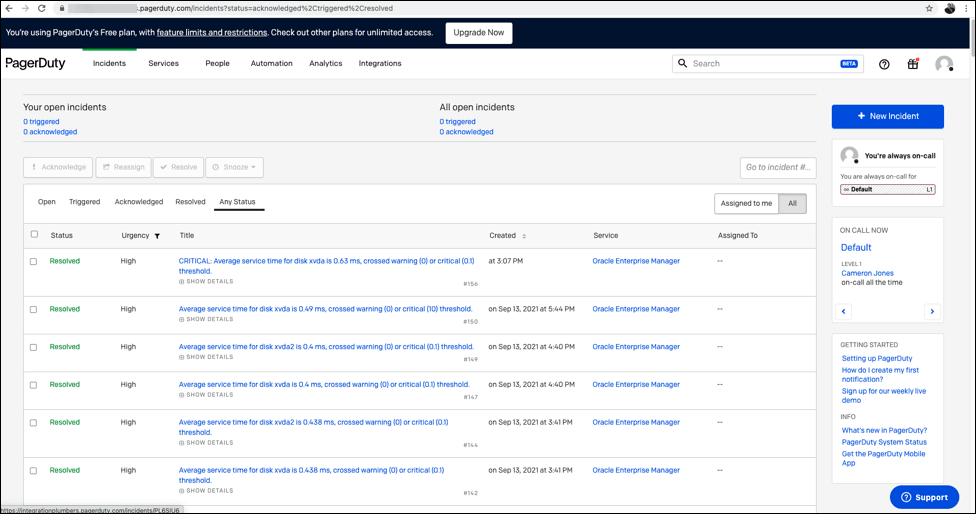The width and height of the screenshot is (976, 514).
Task: Open the CRITICAL incident #156 title
Action: click(326, 266)
